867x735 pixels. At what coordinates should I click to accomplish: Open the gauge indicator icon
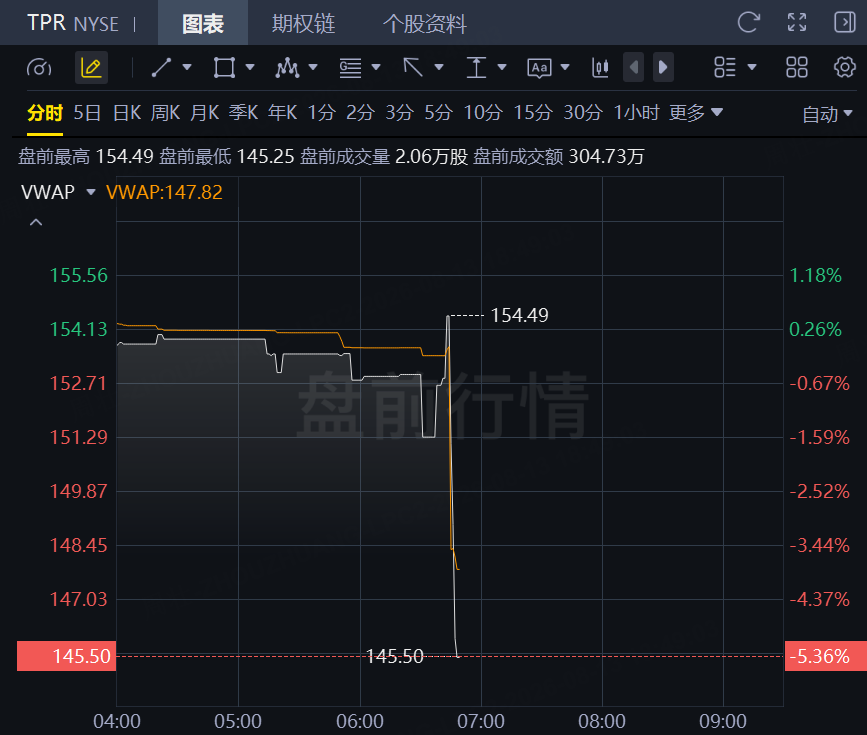[39, 67]
